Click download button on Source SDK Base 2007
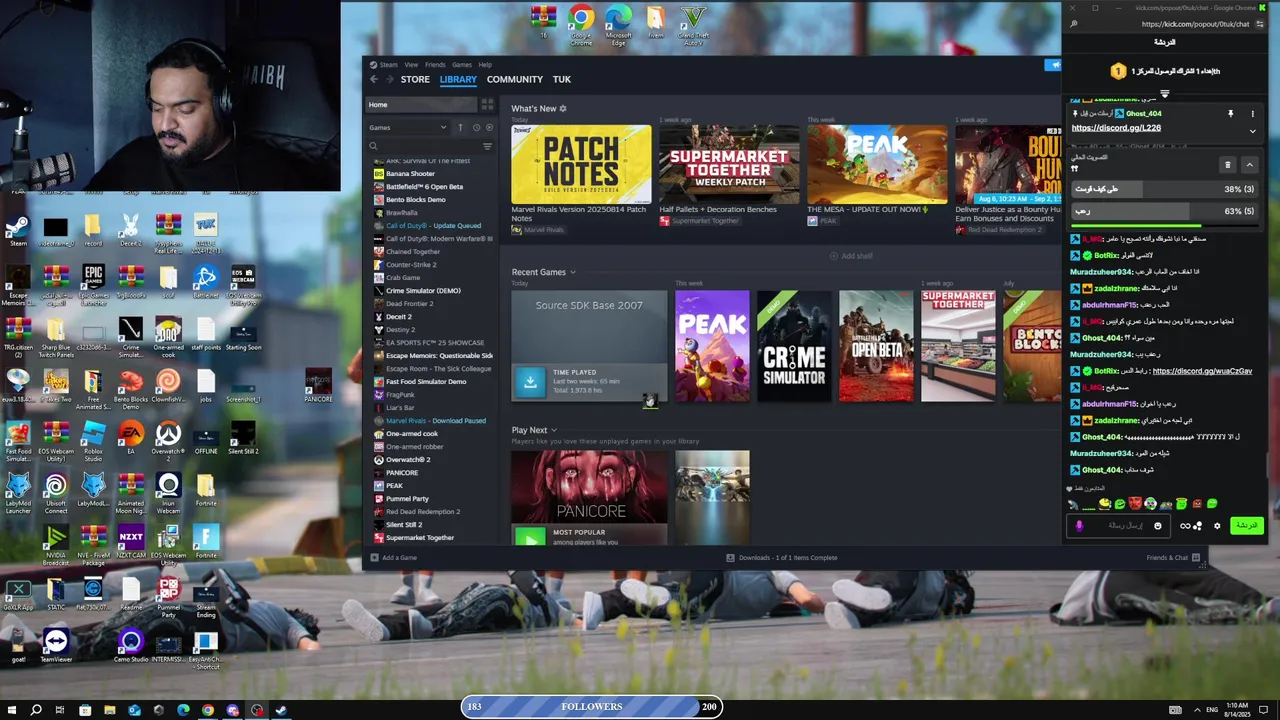The height and width of the screenshot is (720, 1280). pos(530,381)
